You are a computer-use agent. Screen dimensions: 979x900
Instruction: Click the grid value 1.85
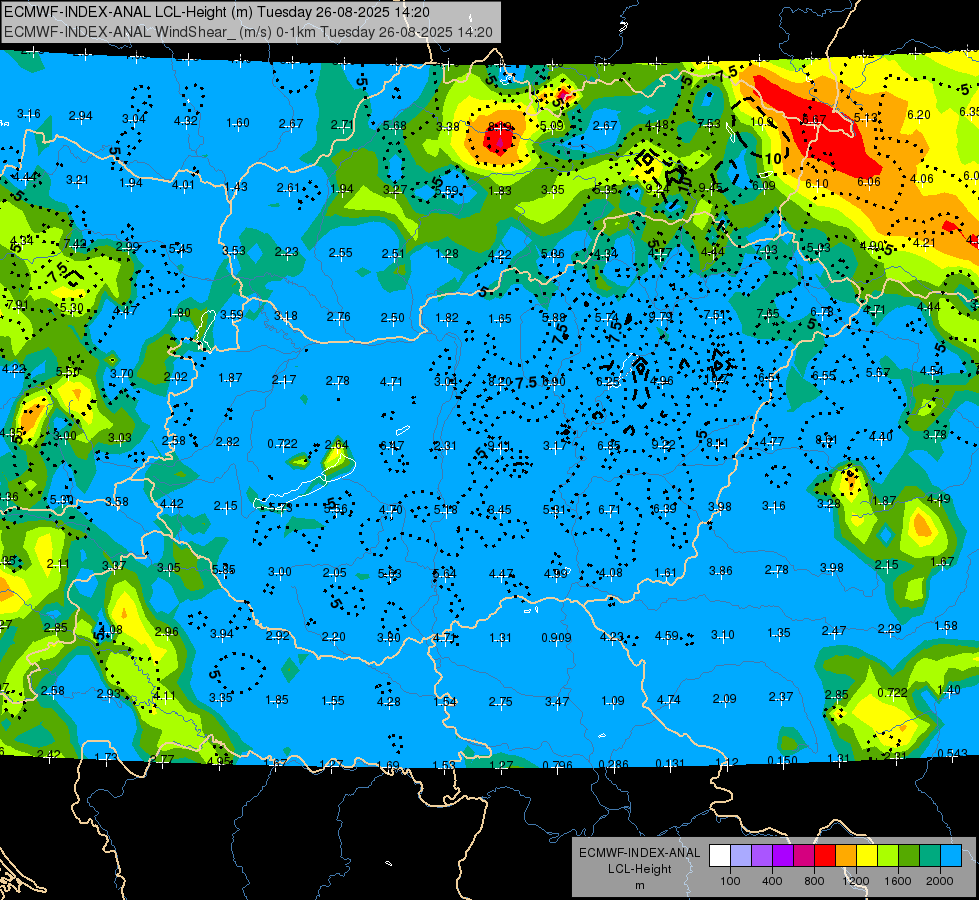[x=277, y=700]
